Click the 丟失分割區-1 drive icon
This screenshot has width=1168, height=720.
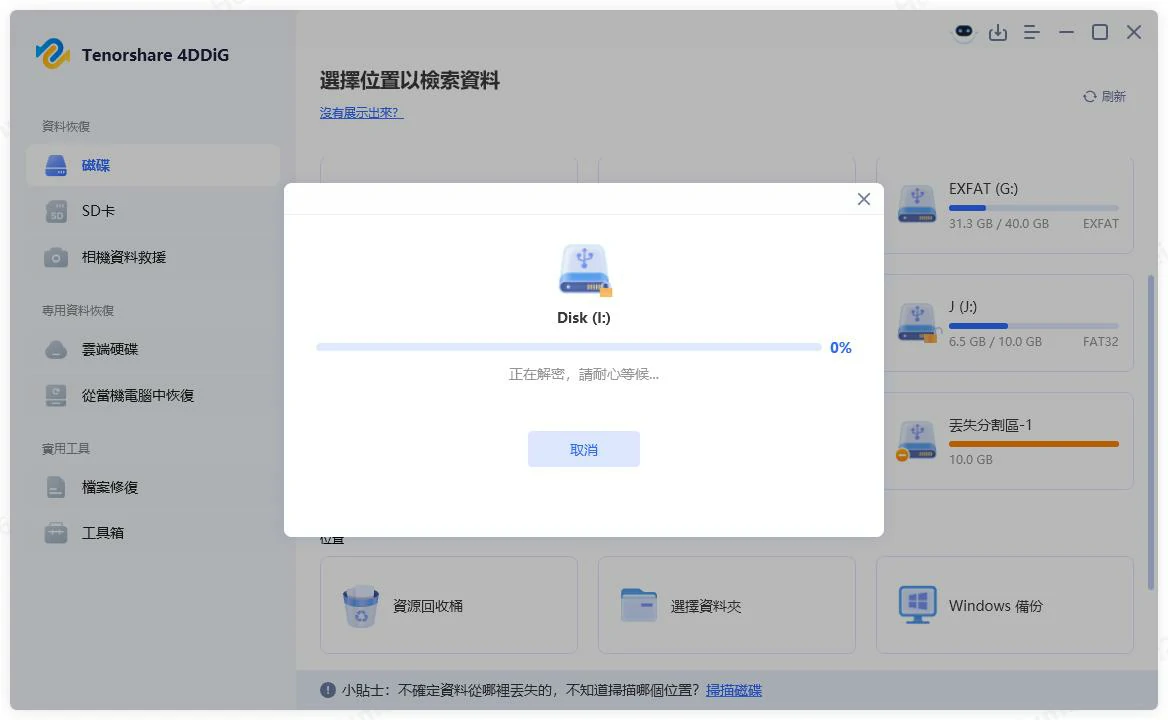pyautogui.click(x=917, y=441)
